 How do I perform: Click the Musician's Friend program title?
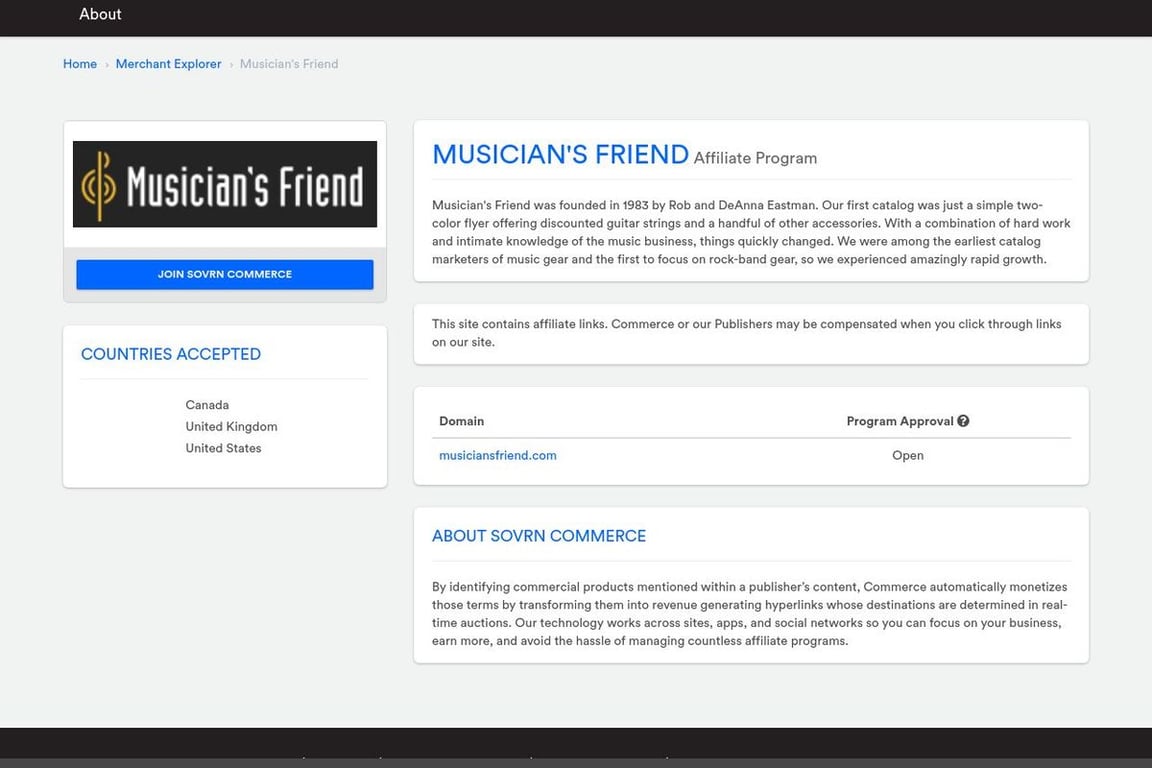click(560, 154)
